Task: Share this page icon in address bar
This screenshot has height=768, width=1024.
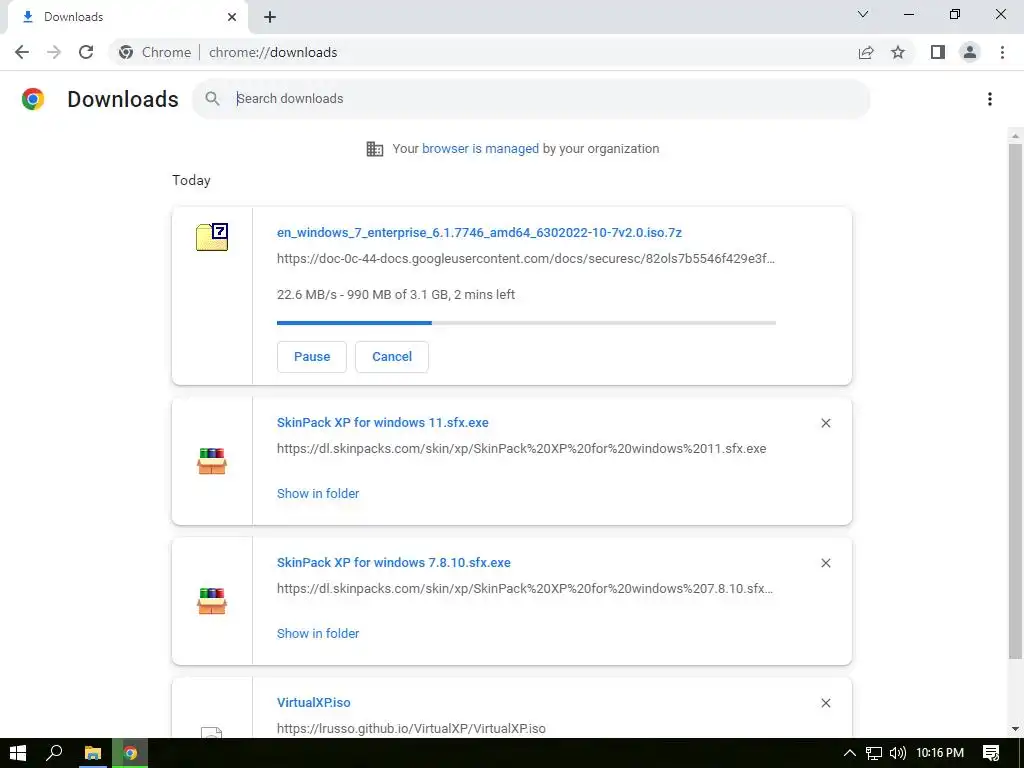Action: pyautogui.click(x=866, y=52)
